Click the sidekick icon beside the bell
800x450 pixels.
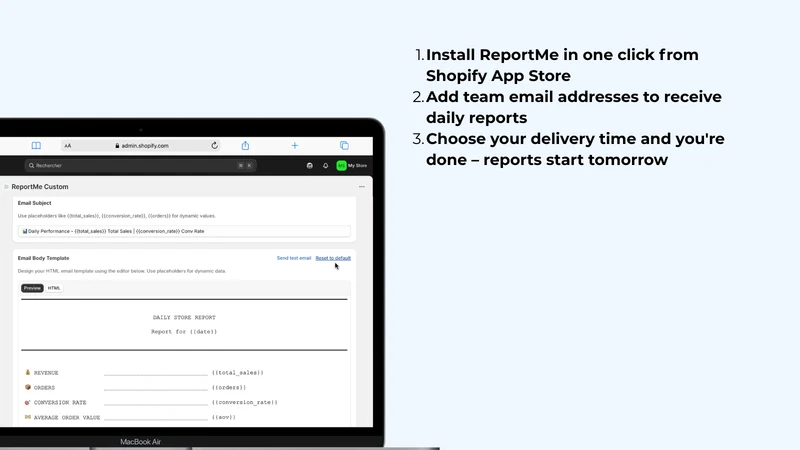tap(310, 165)
